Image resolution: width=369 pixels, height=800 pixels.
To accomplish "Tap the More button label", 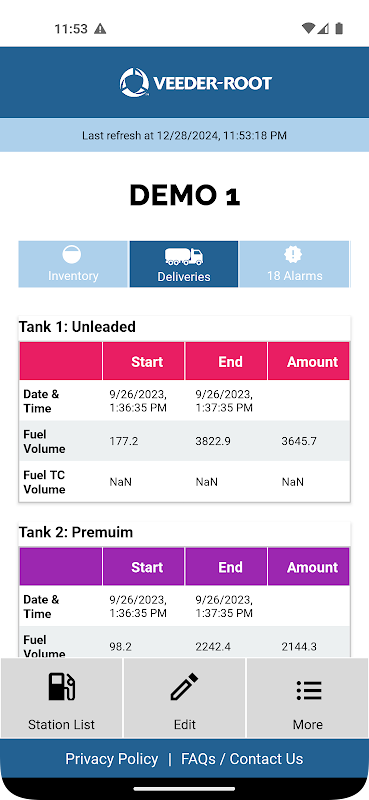I will coord(308,724).
